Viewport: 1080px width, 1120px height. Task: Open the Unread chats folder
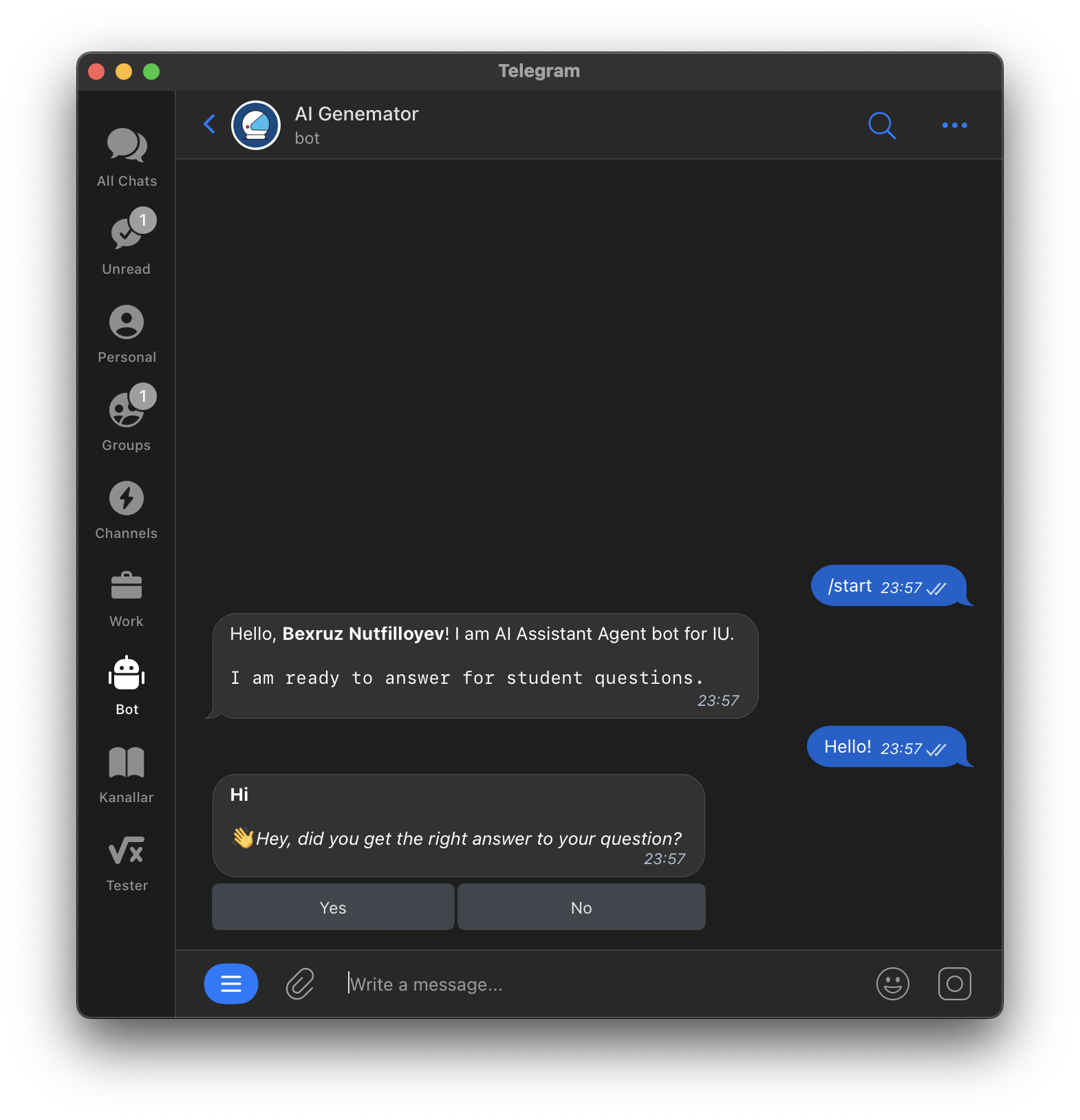pyautogui.click(x=127, y=242)
